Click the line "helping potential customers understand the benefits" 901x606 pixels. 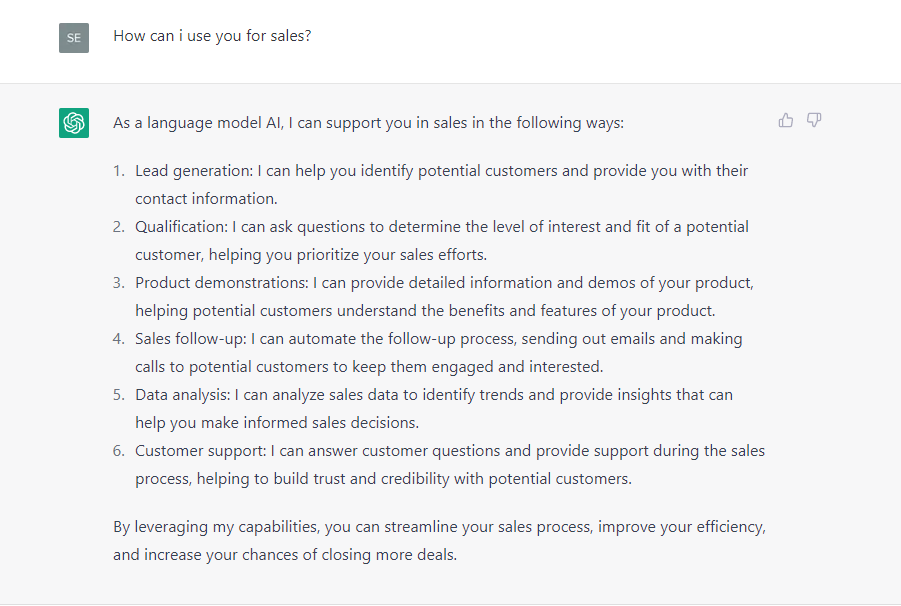point(425,311)
